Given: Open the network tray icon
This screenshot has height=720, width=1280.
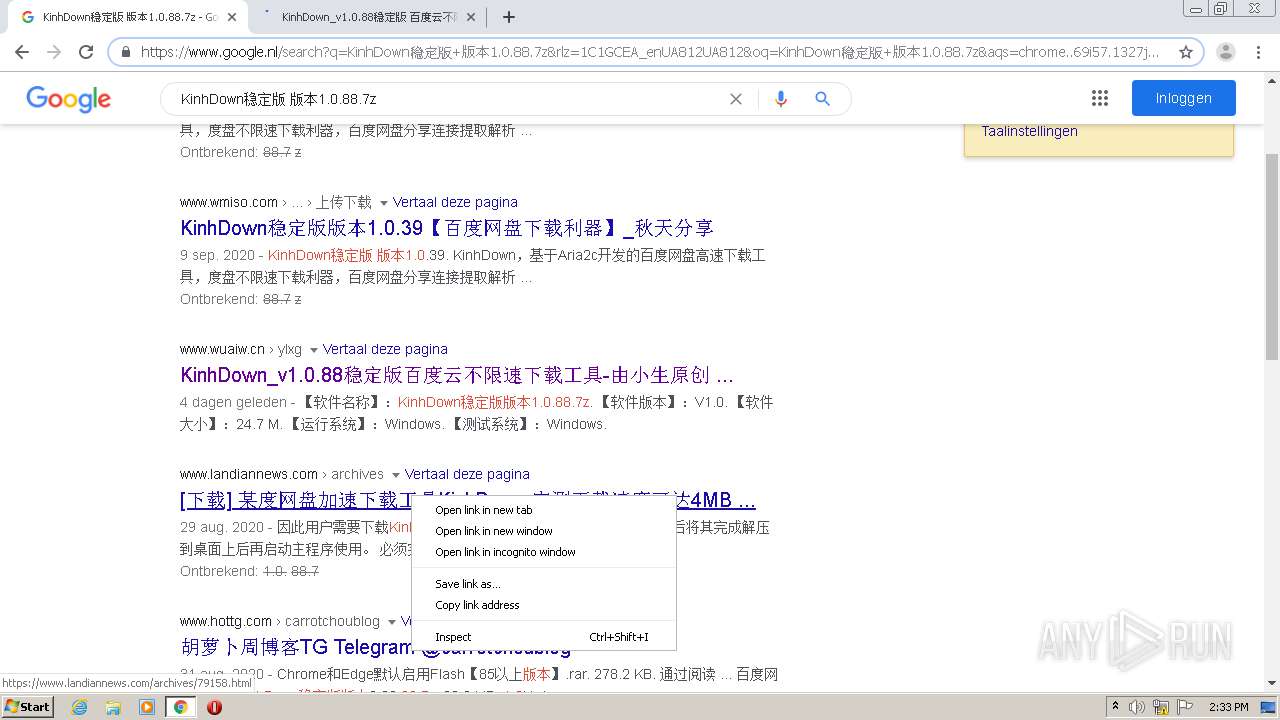Looking at the screenshot, I should coord(1161,707).
